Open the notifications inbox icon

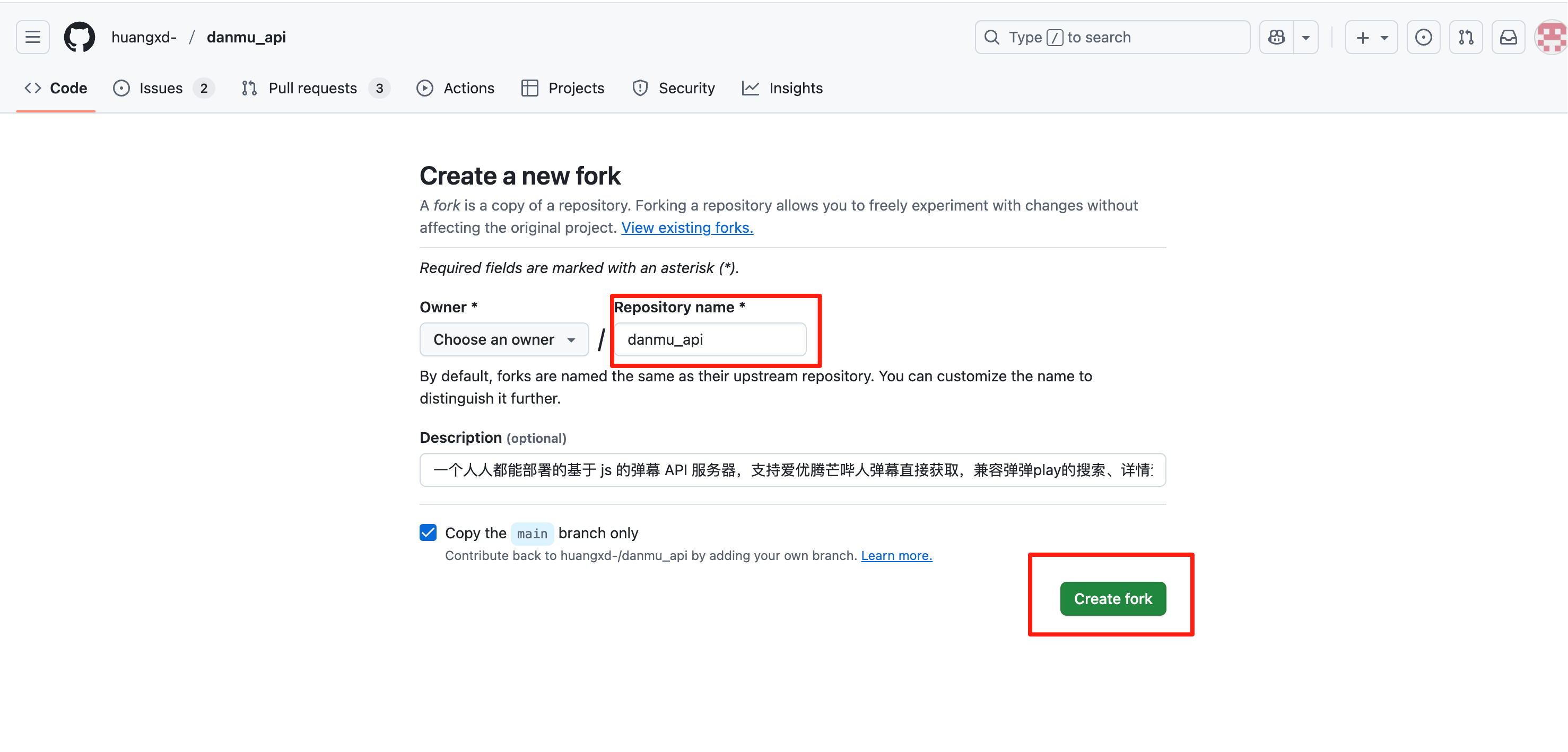click(x=1509, y=37)
